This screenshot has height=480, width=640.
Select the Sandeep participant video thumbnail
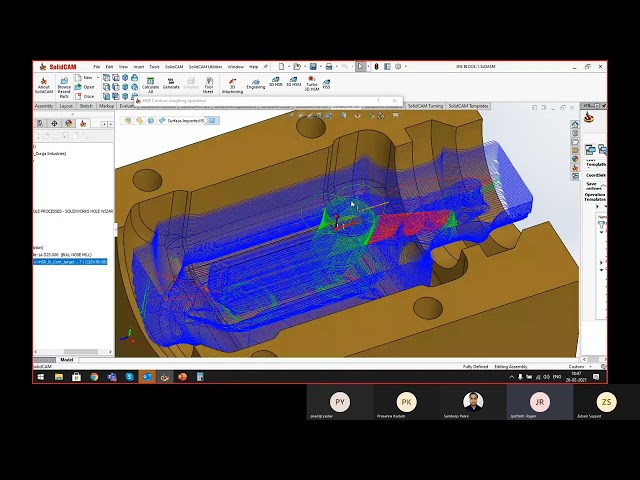473,402
